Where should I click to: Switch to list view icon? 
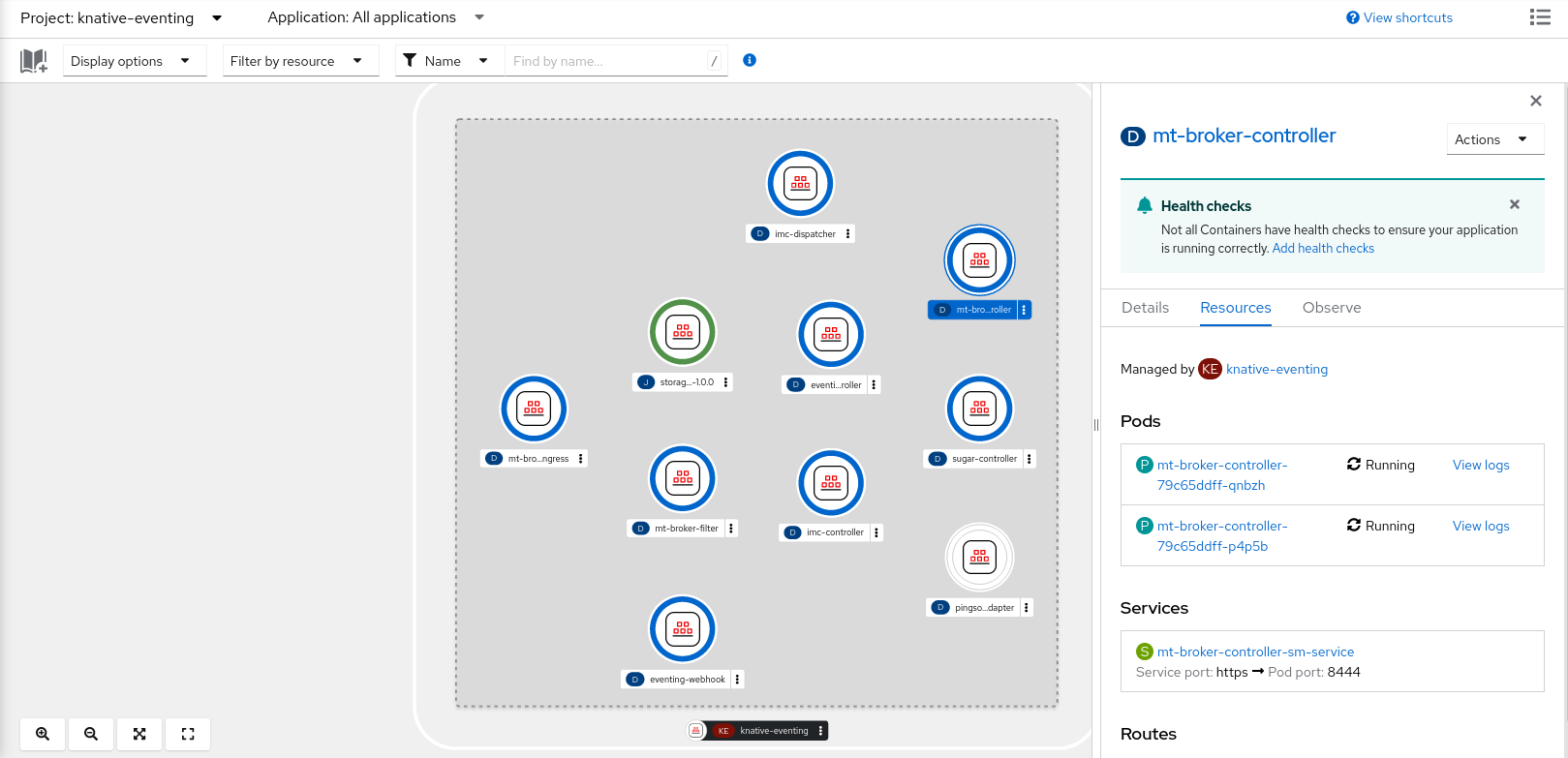1540,17
